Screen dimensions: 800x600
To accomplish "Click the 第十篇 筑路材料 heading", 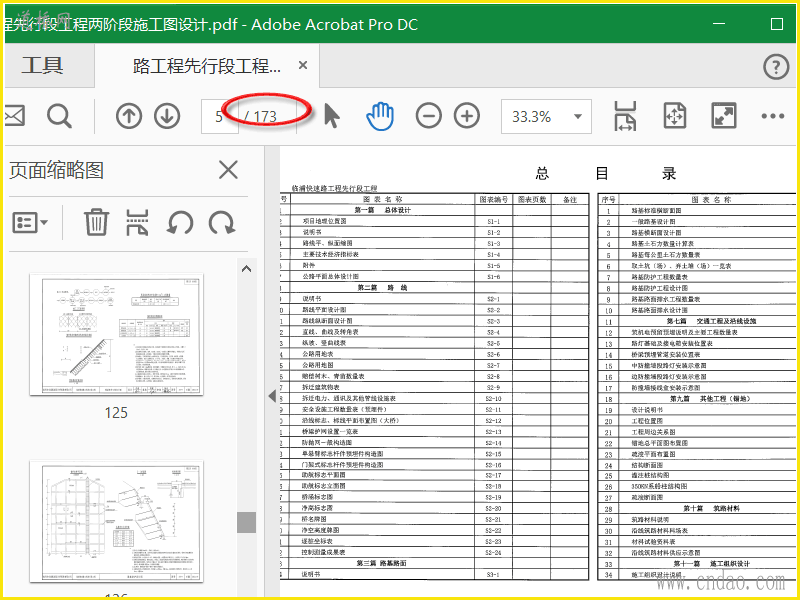I will pyautogui.click(x=711, y=509).
